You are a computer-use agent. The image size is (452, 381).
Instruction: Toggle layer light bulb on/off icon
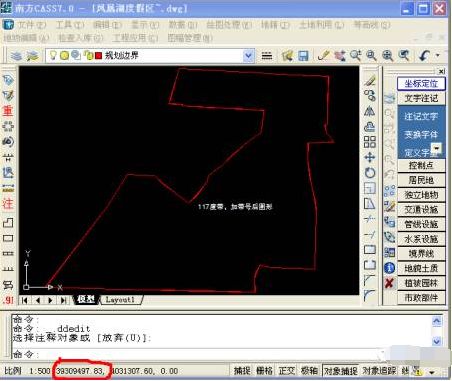pos(53,55)
